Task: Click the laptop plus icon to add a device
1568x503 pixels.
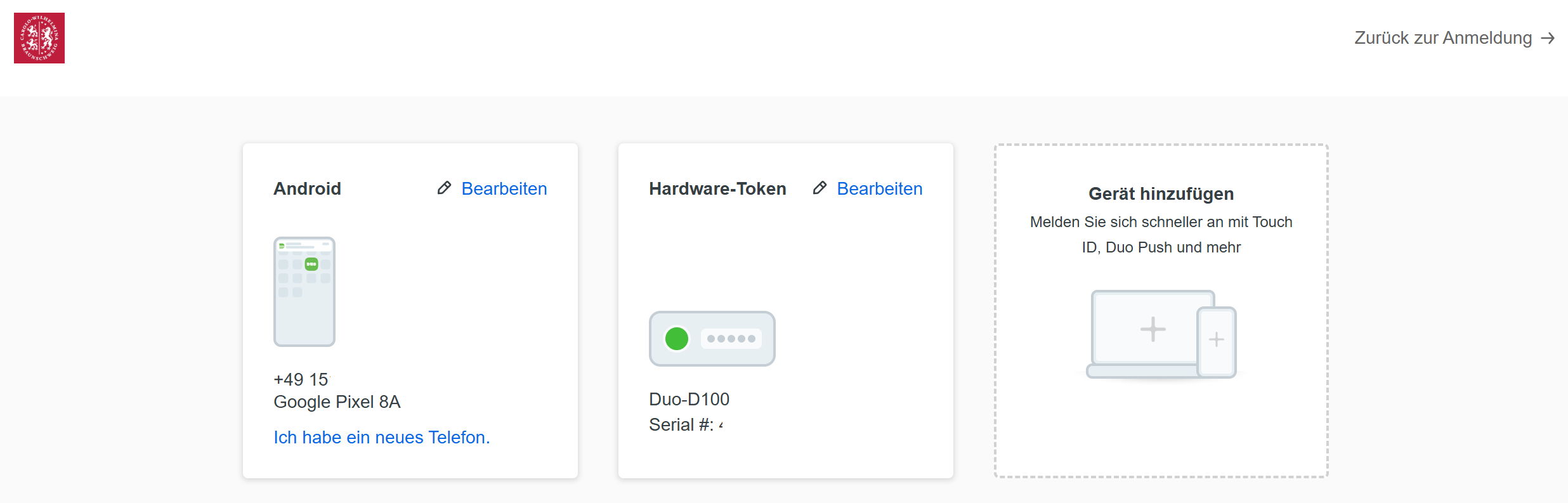Action: 1153,329
